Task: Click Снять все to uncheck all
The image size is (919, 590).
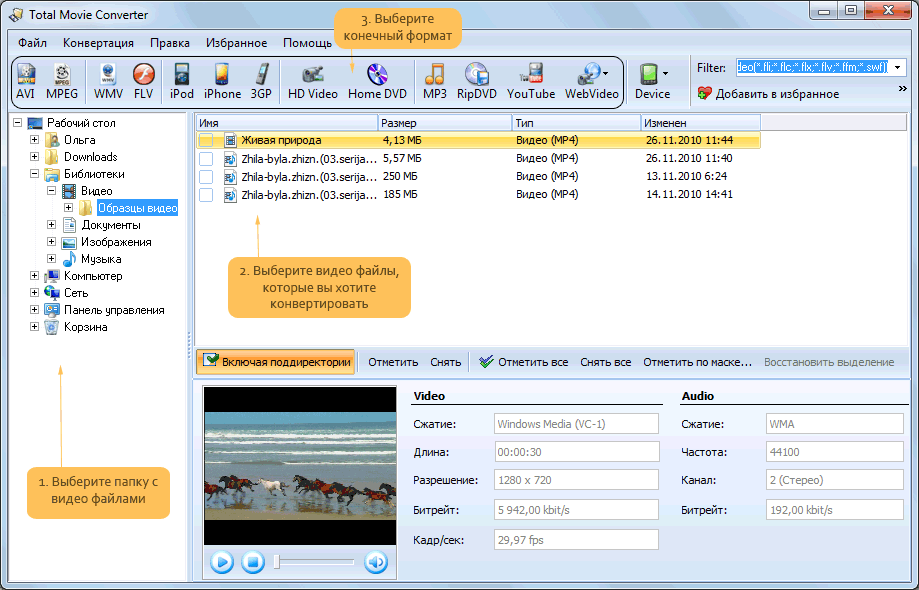Action: [605, 362]
